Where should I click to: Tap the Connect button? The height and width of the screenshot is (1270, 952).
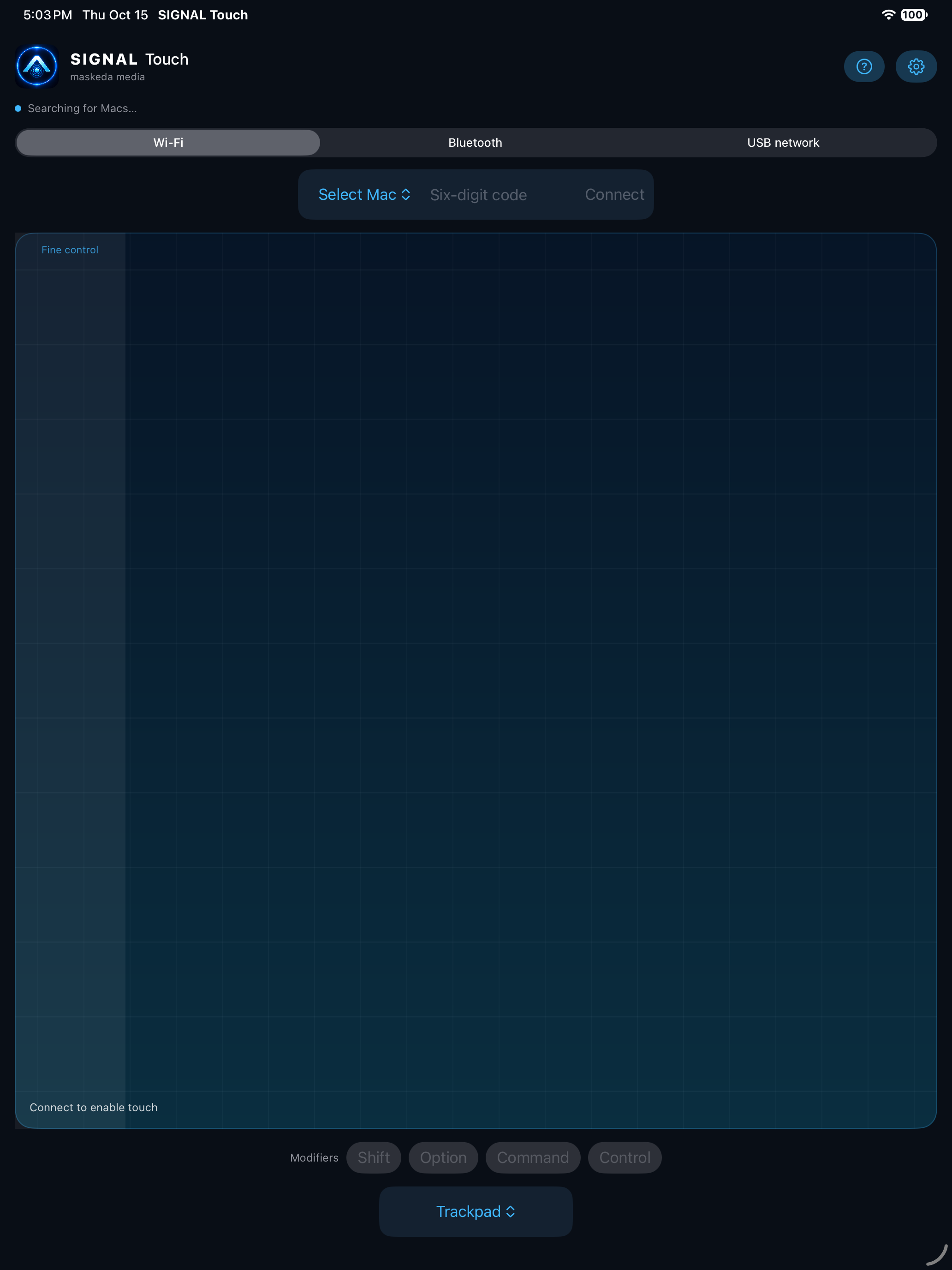(614, 195)
